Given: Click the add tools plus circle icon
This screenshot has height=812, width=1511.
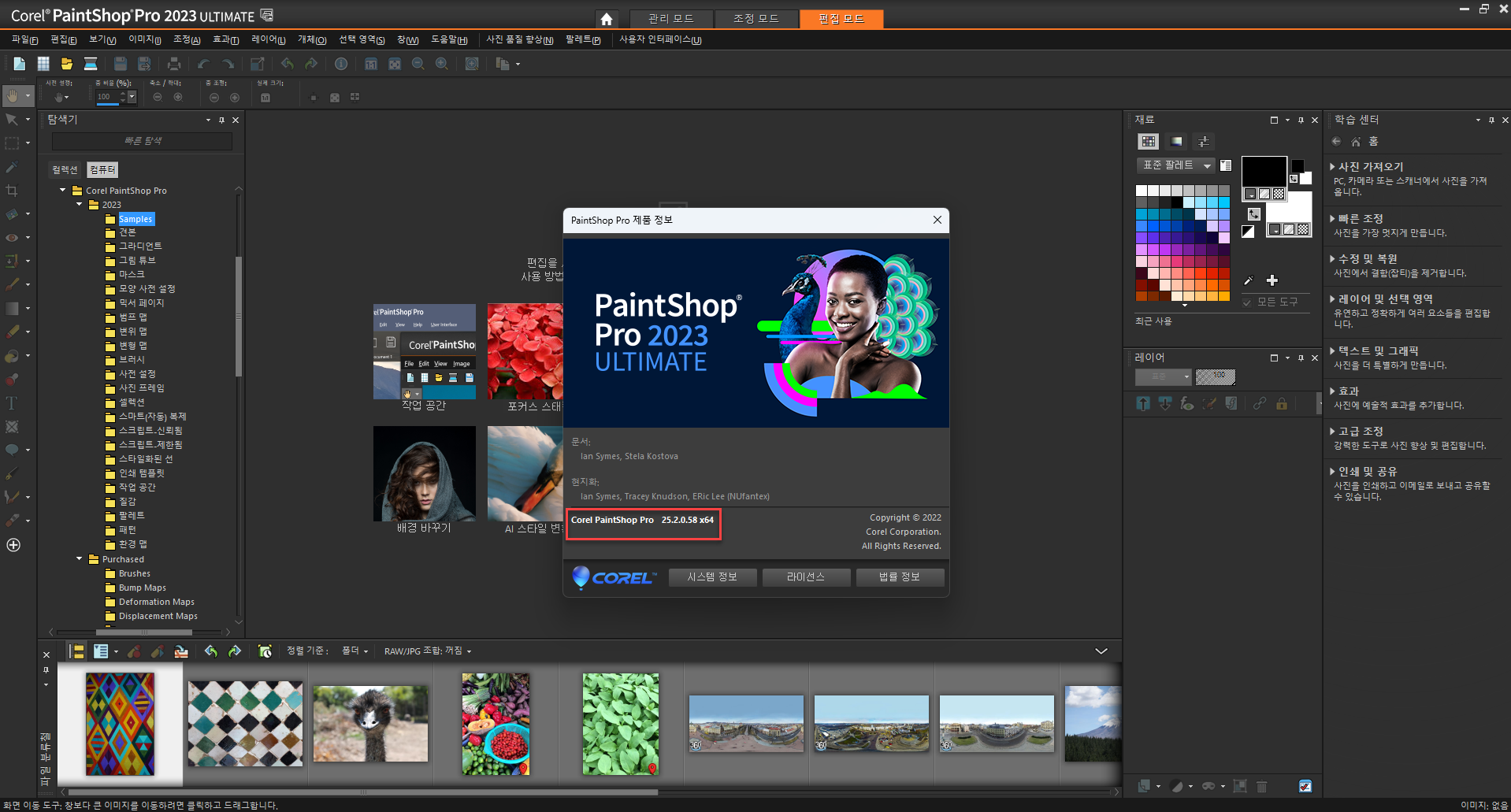Looking at the screenshot, I should tap(13, 545).
